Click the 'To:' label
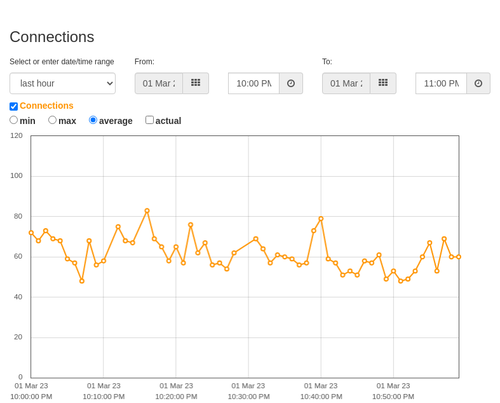The image size is (500, 403). [327, 62]
